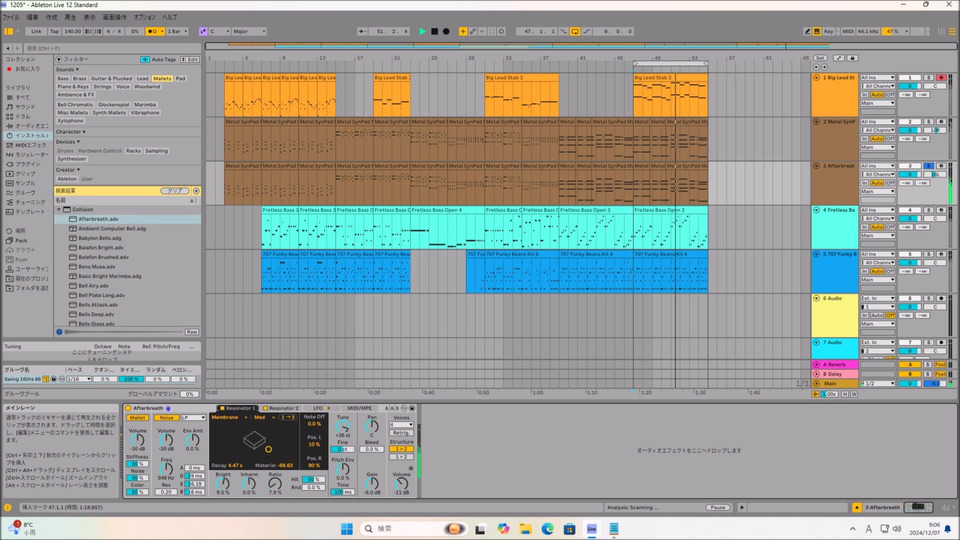
Task: Solo track 1 Big Lead St
Action: tap(928, 78)
